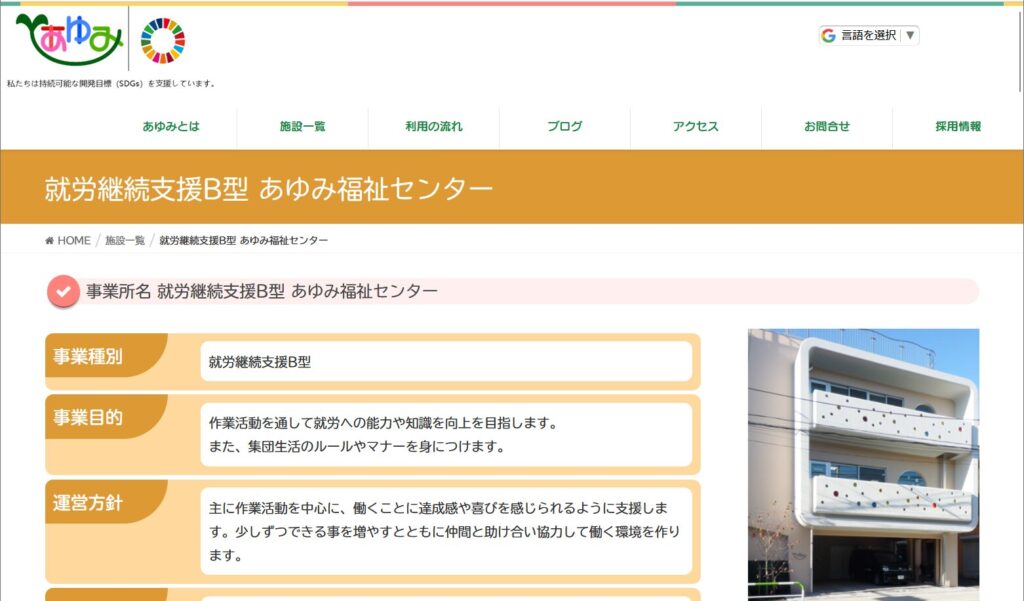
Task: Click the あゆみ green logo
Action: click(69, 39)
